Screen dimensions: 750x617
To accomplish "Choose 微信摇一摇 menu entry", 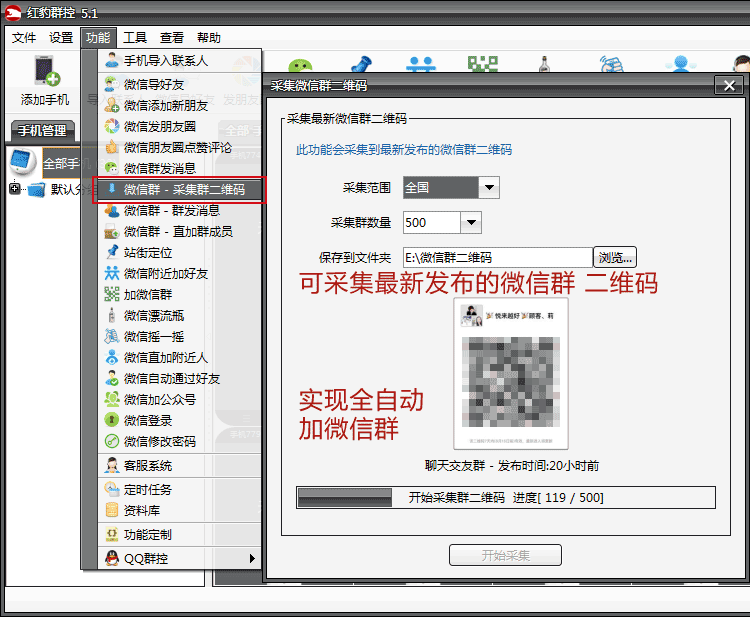I will [180, 337].
